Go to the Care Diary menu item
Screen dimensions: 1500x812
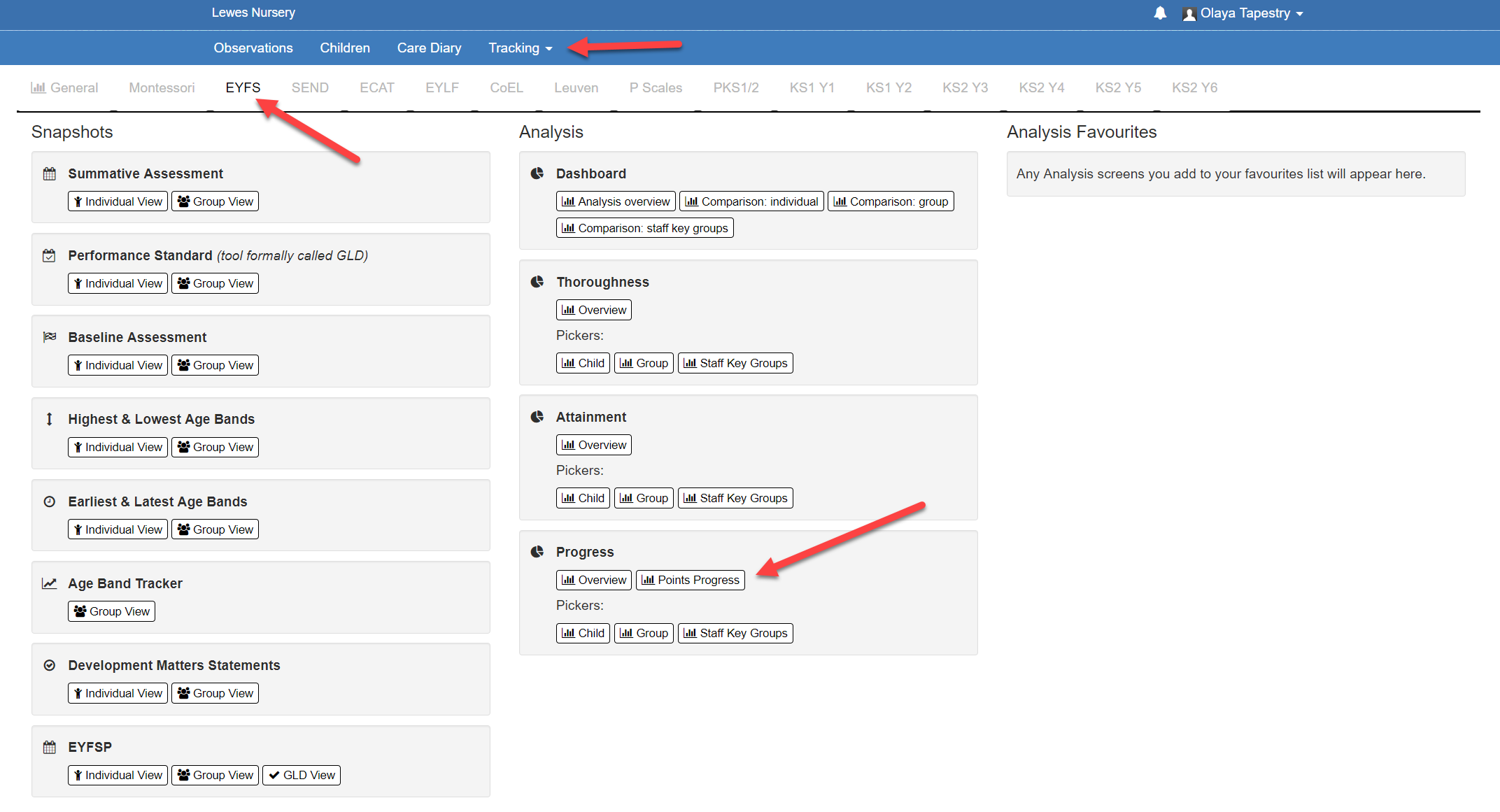tap(429, 48)
